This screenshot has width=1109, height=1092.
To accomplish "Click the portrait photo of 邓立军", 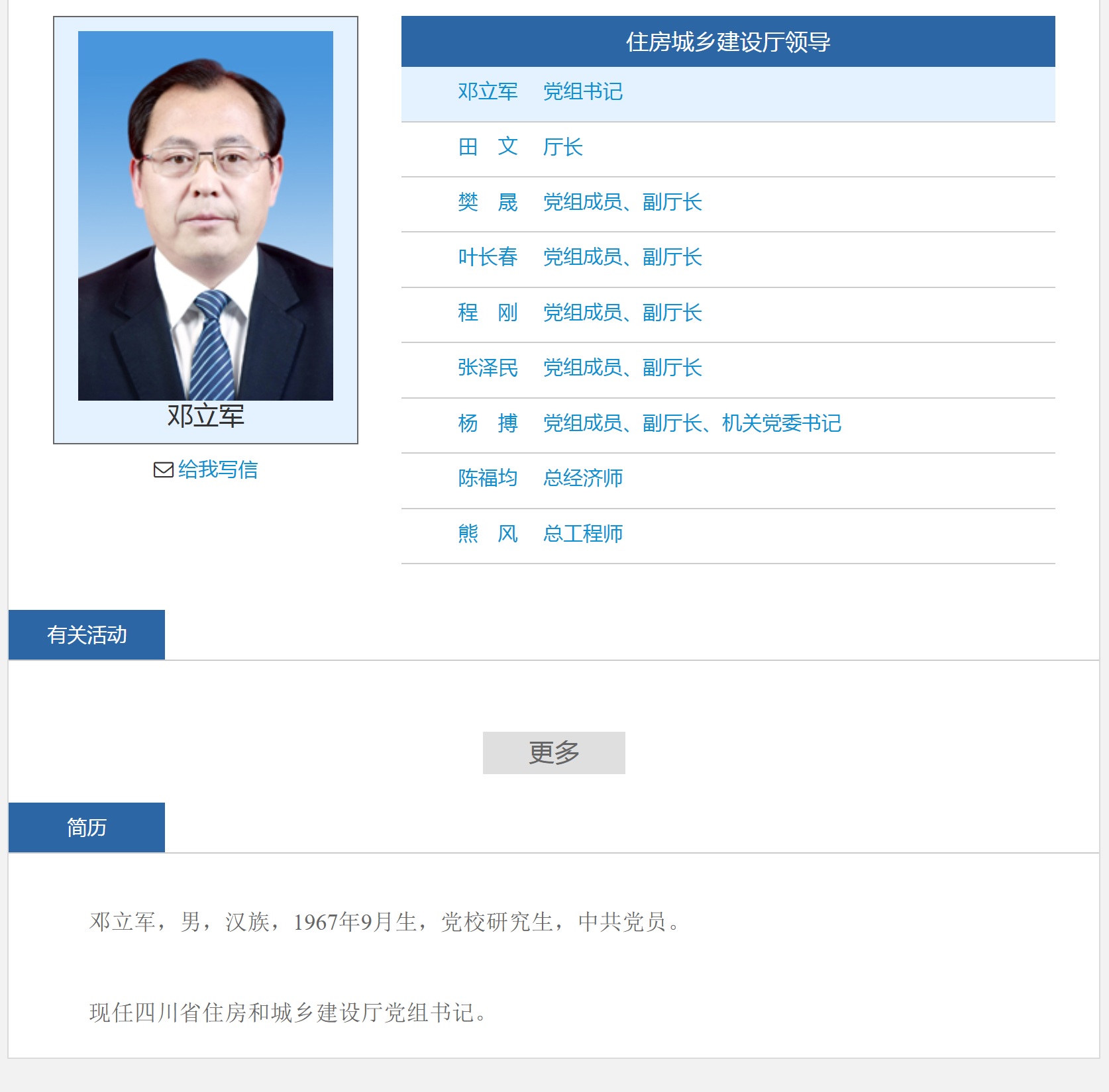I will [x=205, y=216].
